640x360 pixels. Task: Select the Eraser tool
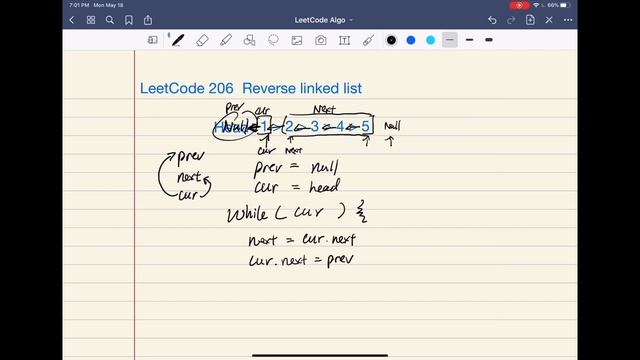202,40
